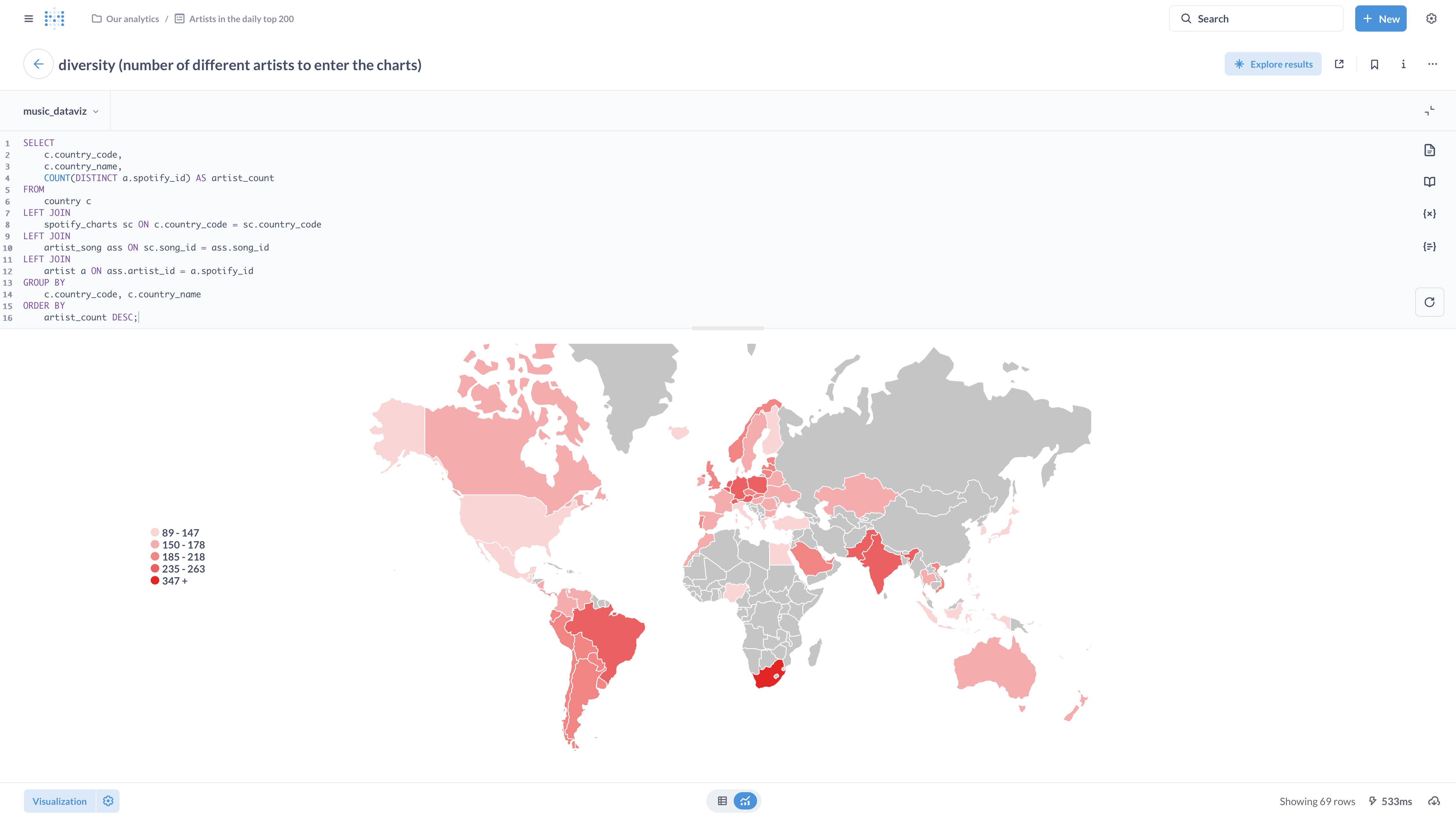Open the variables {x} panel
1456x819 pixels.
1429,214
